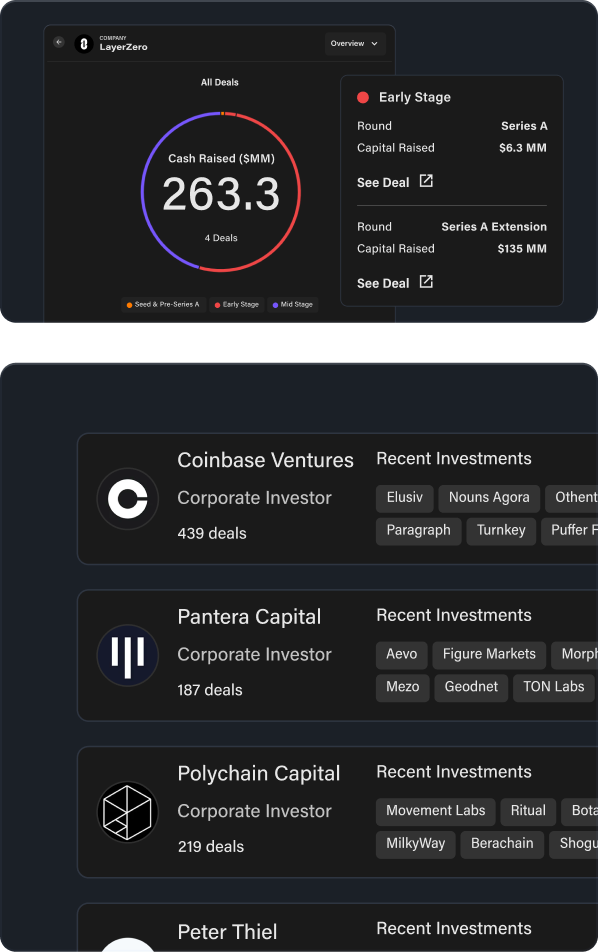Viewport: 598px width, 952px height.
Task: Click the LayerZero company logo
Action: coord(84,44)
